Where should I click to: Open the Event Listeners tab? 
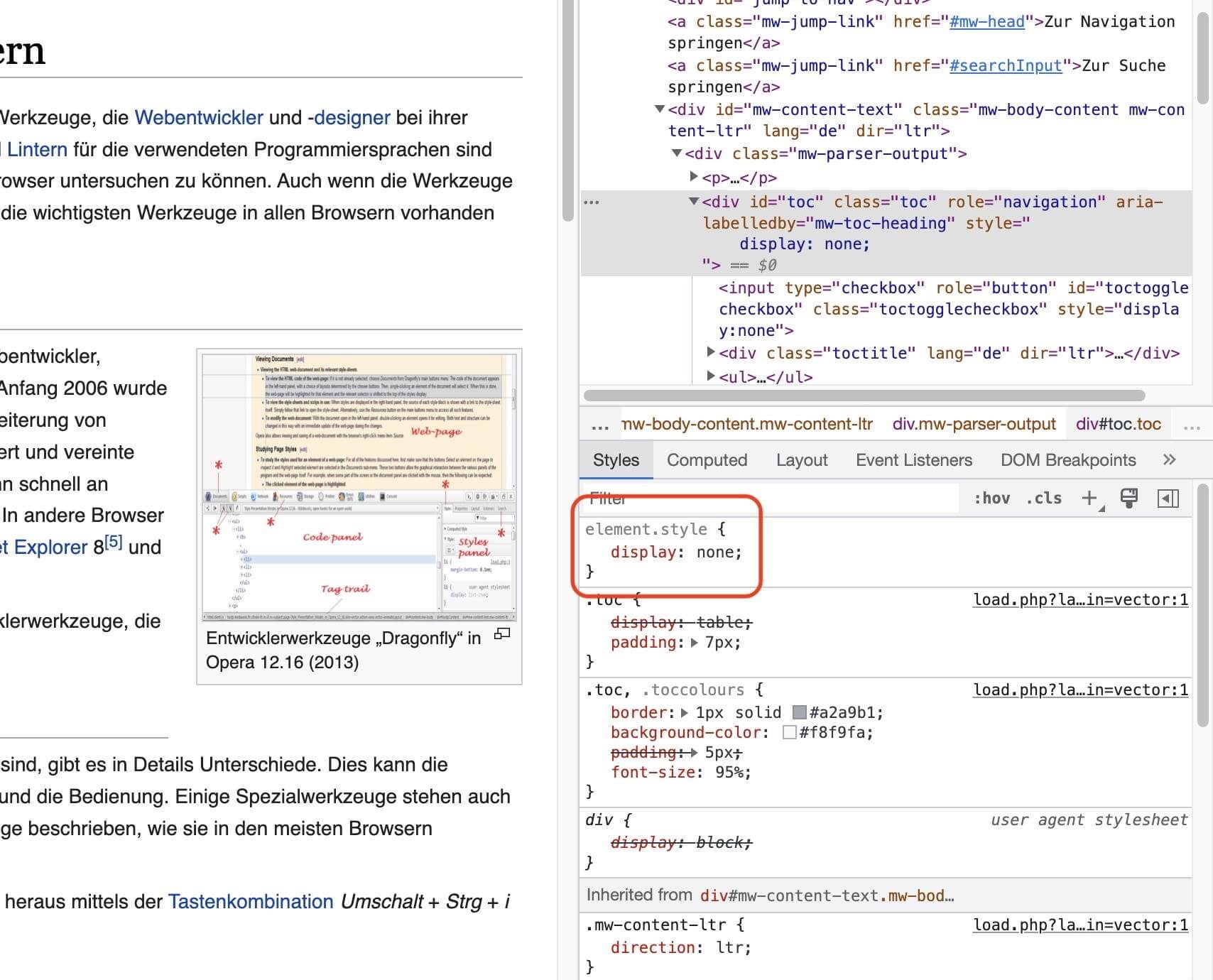(x=913, y=460)
